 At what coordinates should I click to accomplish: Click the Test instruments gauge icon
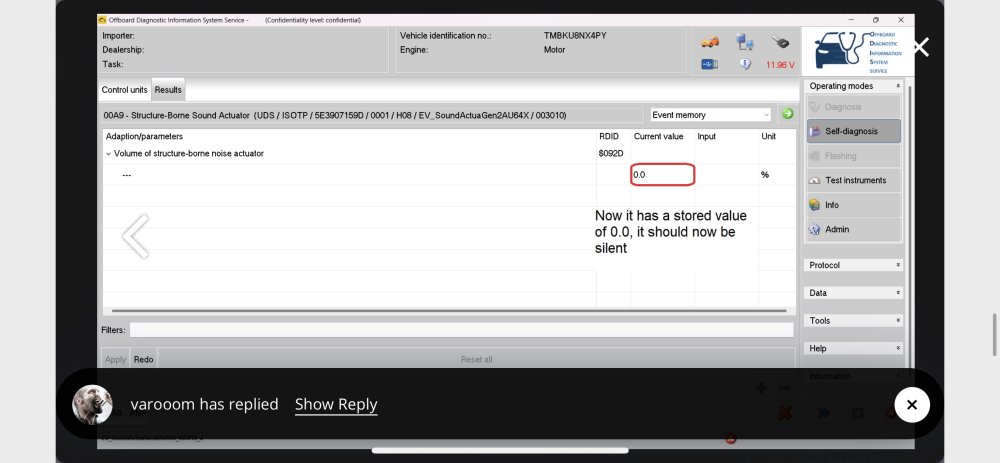814,180
